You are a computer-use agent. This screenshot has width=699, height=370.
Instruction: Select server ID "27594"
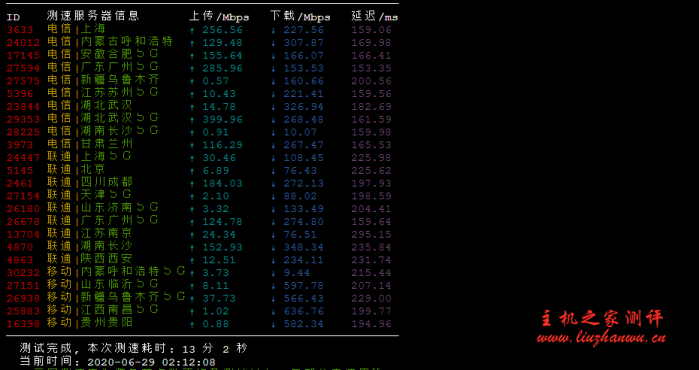point(23,68)
